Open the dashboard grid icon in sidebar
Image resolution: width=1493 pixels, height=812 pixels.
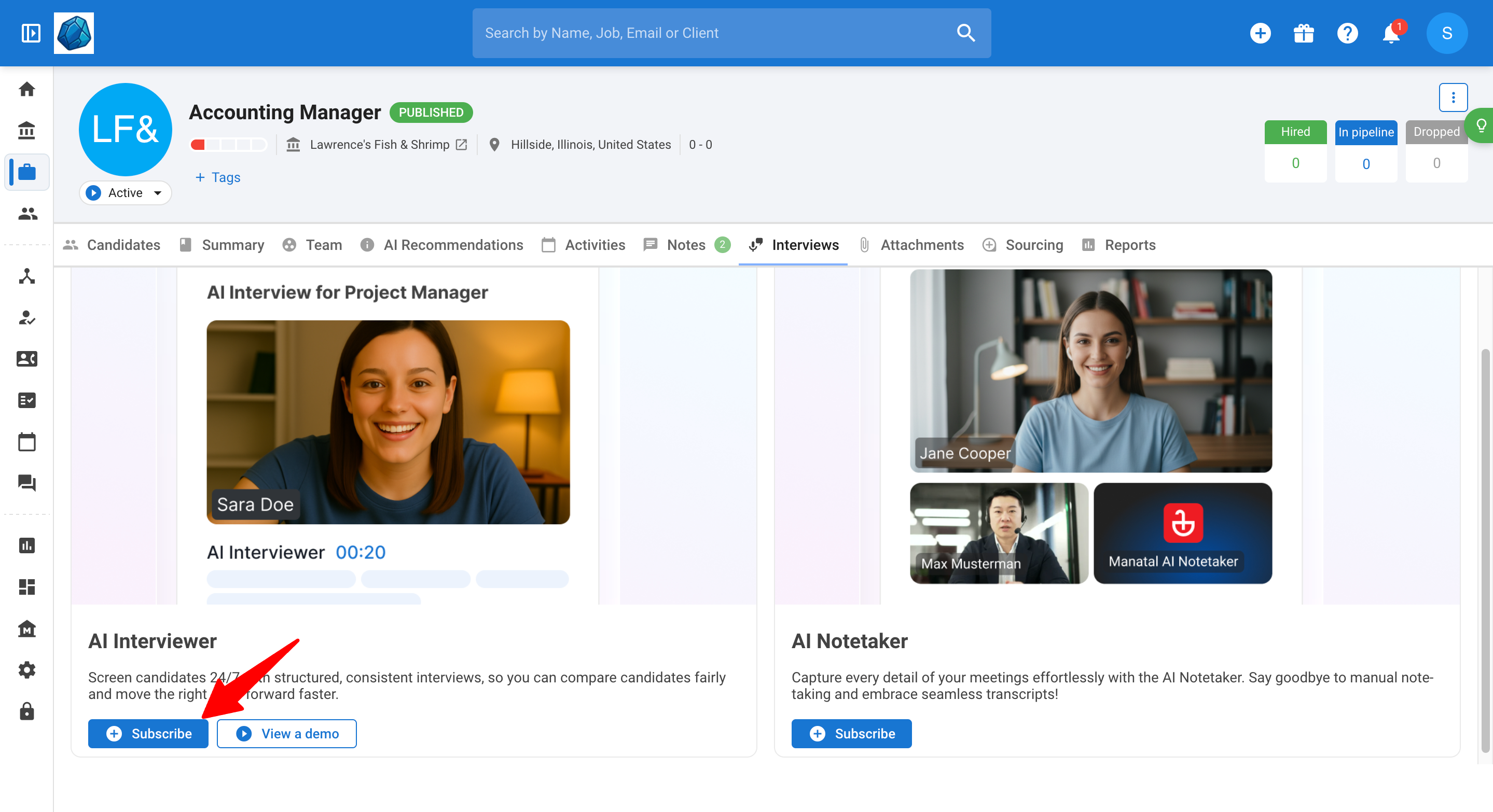tap(26, 586)
